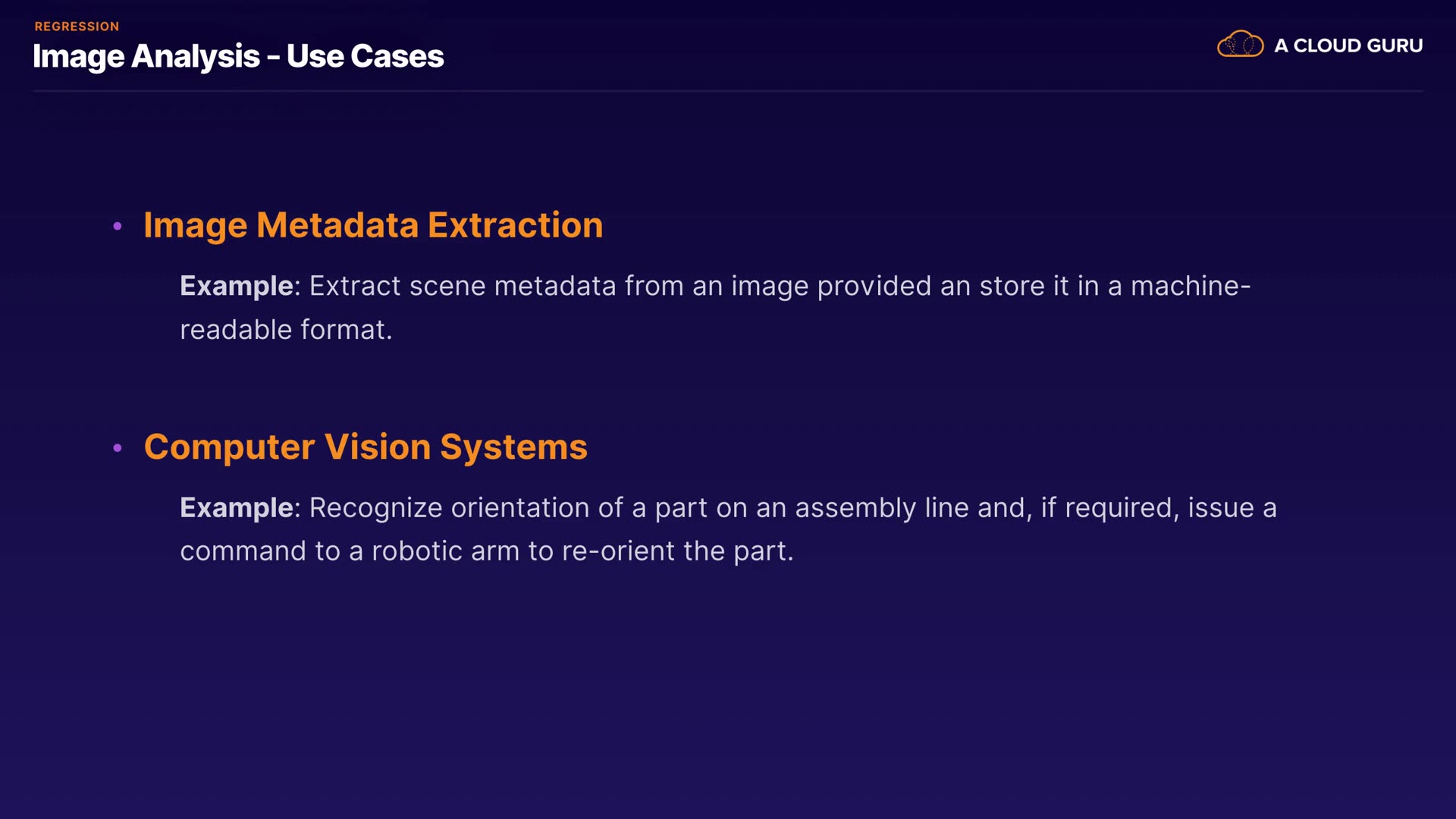Click the "Image Metadata Extraction" heading
The image size is (1456, 819).
tap(373, 225)
